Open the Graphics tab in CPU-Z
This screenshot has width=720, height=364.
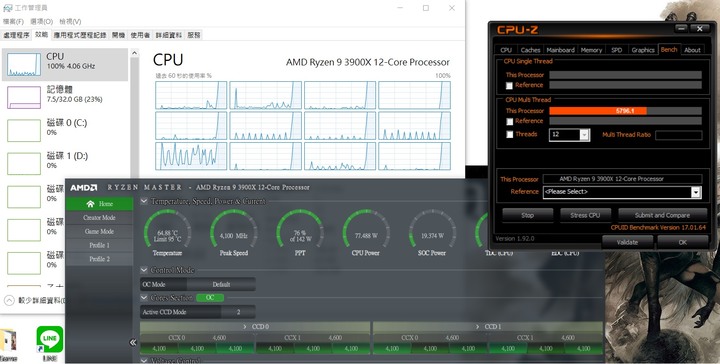click(x=643, y=50)
